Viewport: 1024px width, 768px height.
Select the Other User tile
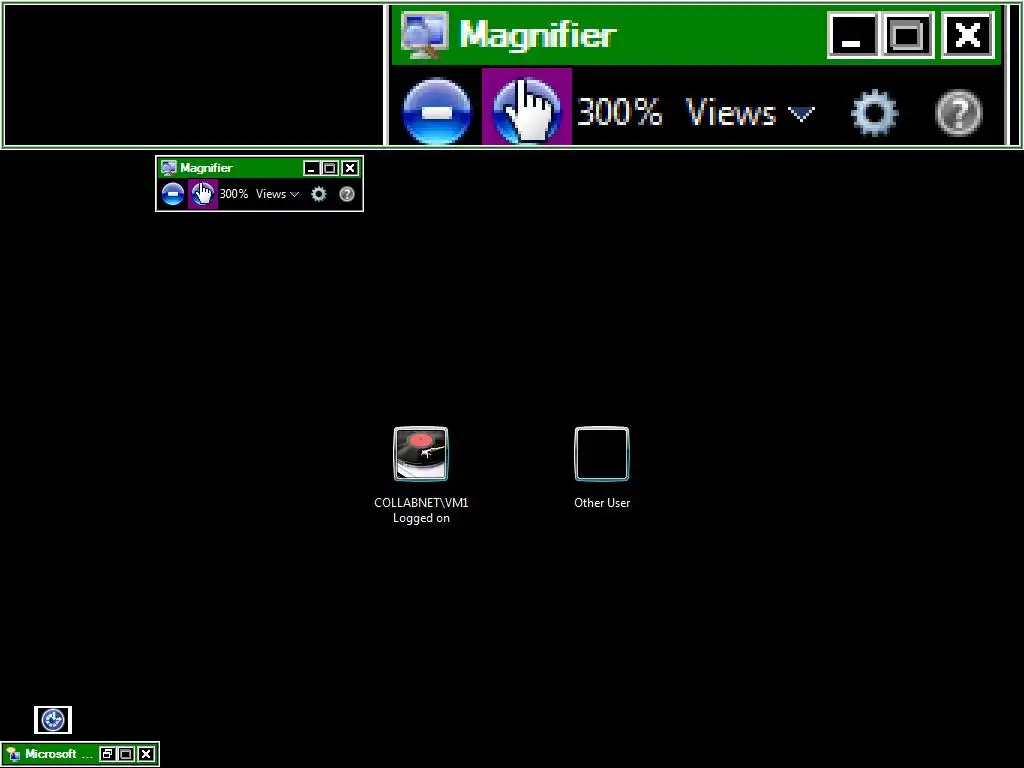click(x=601, y=453)
